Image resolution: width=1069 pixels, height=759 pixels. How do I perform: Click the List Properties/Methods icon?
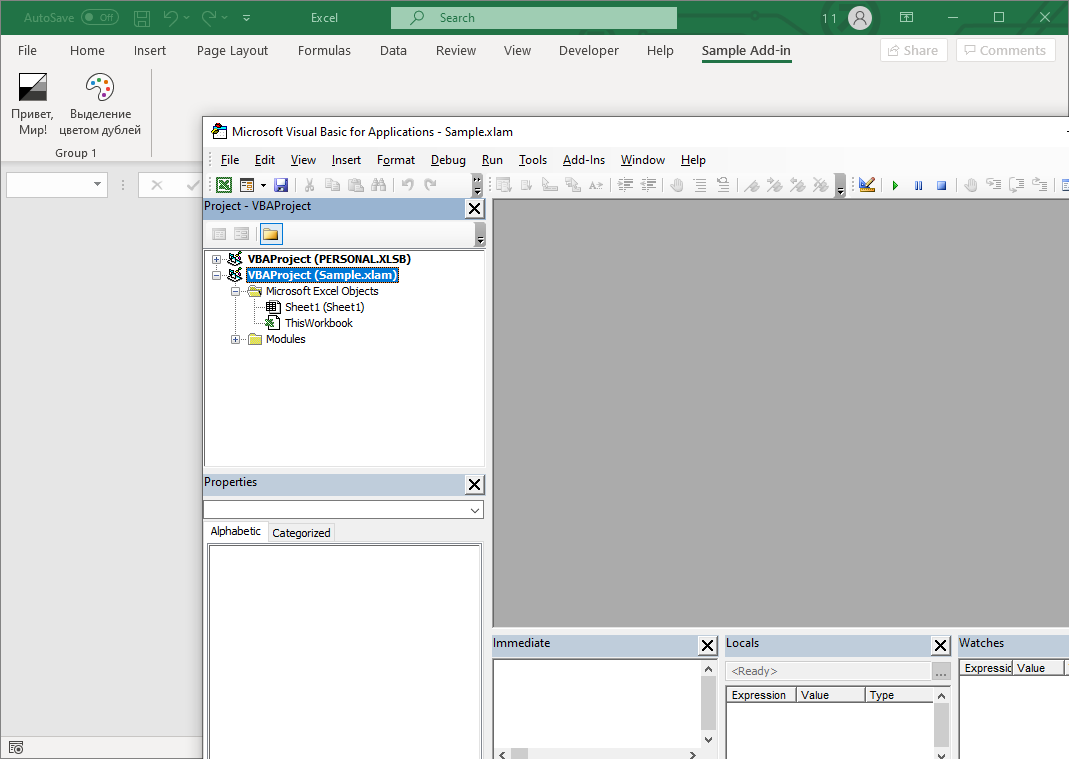(x=504, y=185)
